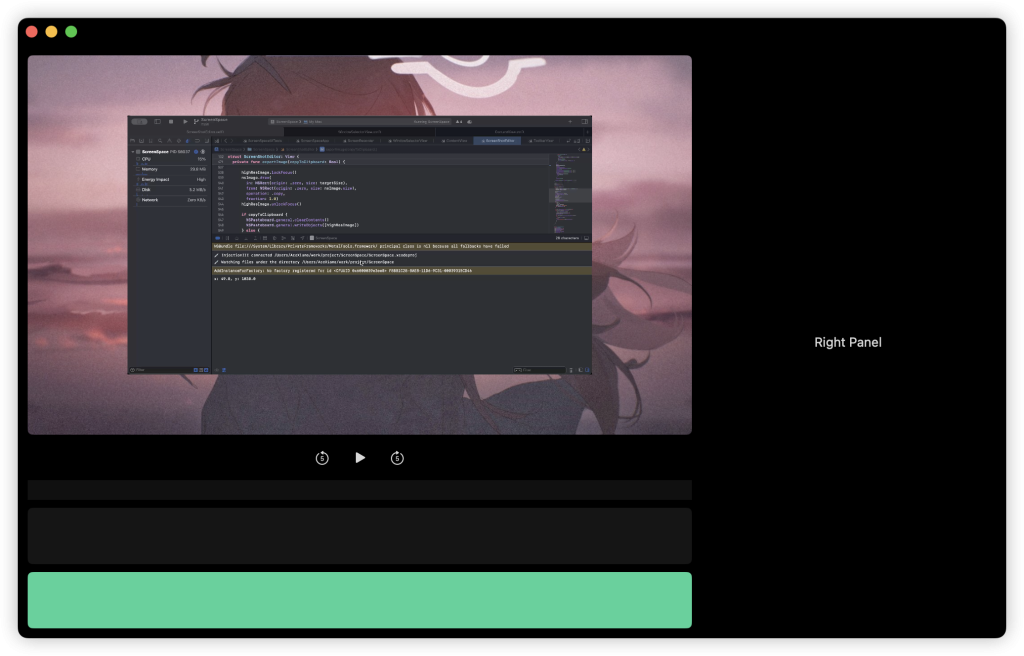Click the thin dark timeline strip
The image size is (1024, 656).
tap(359, 490)
